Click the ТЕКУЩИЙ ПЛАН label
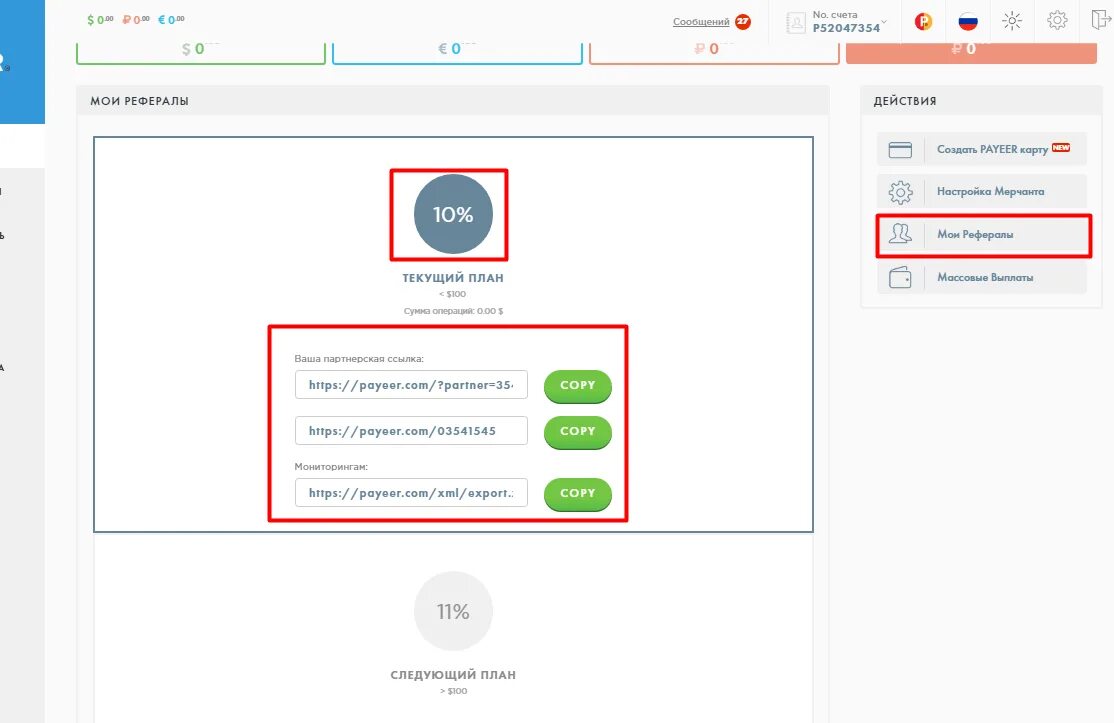1114x723 pixels. click(453, 278)
